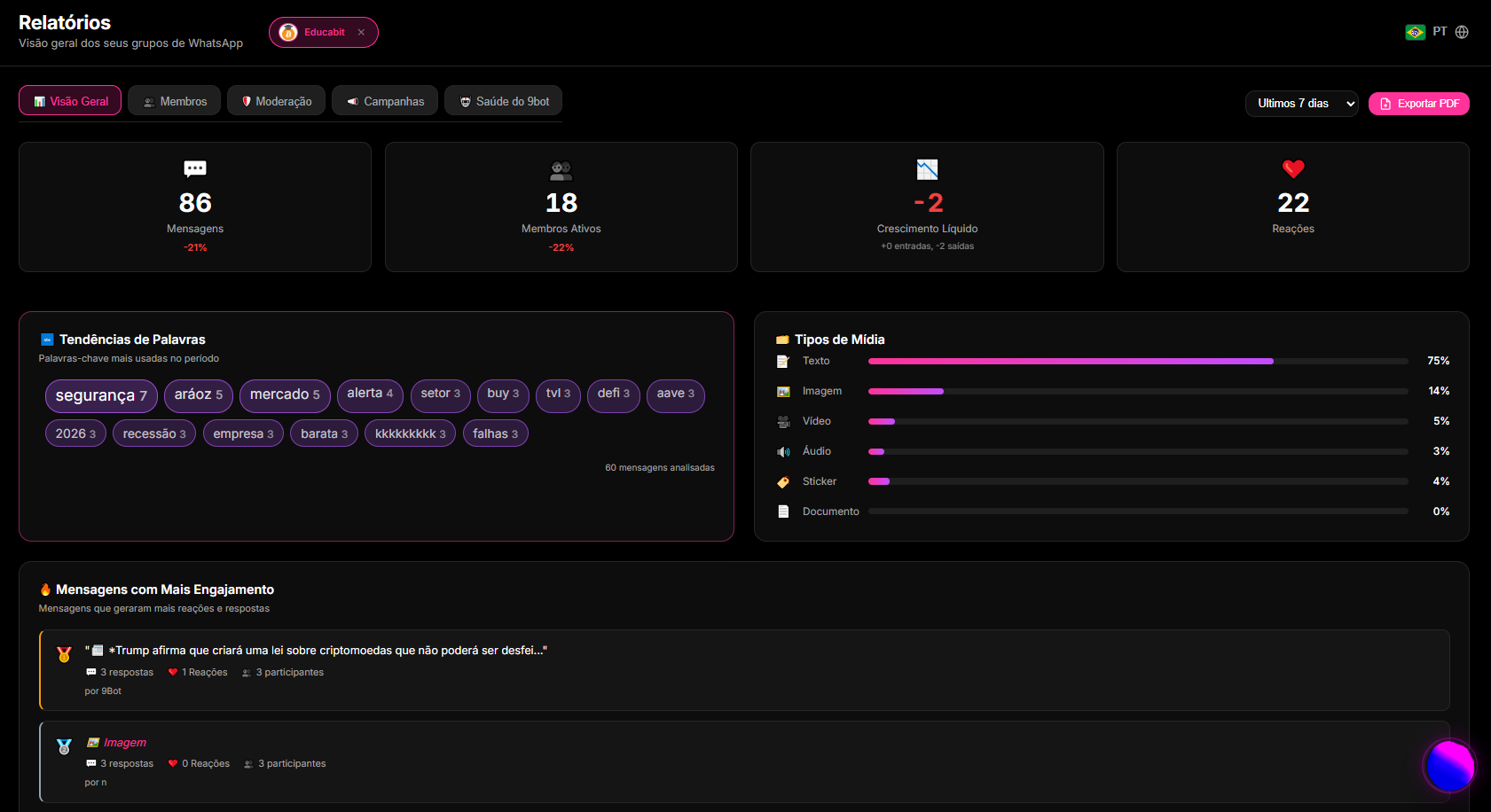Select the PT language label
Screen dimensions: 1491x812
(1440, 32)
